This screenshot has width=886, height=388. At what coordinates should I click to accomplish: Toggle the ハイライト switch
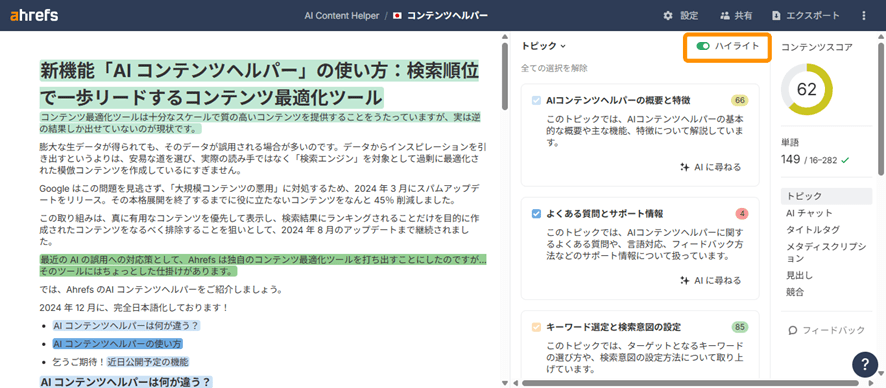[703, 46]
